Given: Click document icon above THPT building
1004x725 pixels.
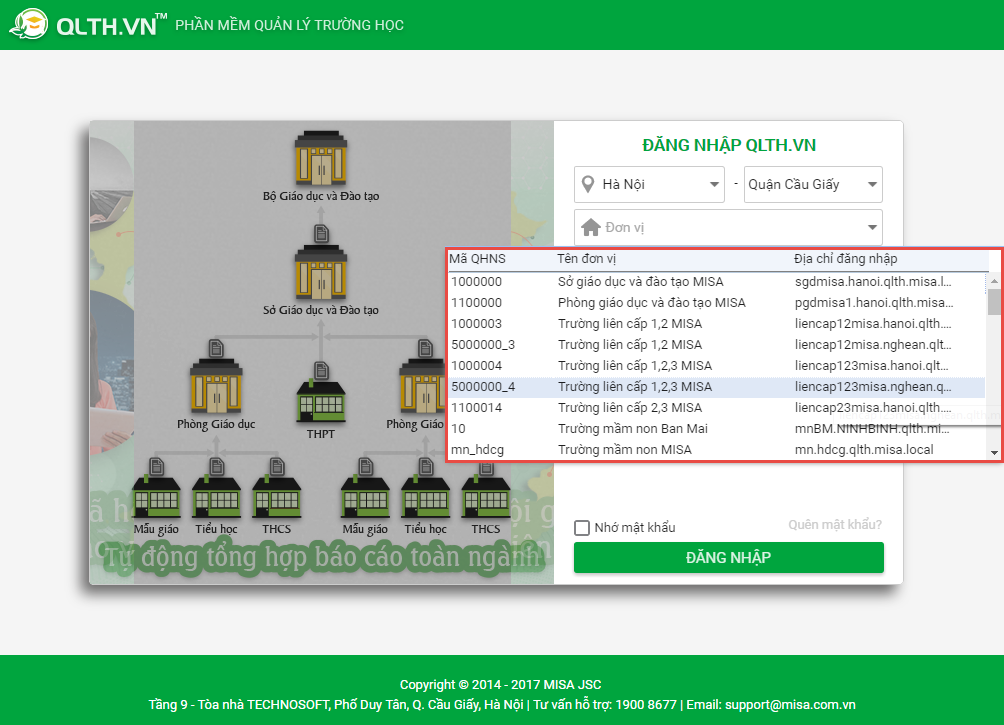Looking at the screenshot, I should (321, 370).
